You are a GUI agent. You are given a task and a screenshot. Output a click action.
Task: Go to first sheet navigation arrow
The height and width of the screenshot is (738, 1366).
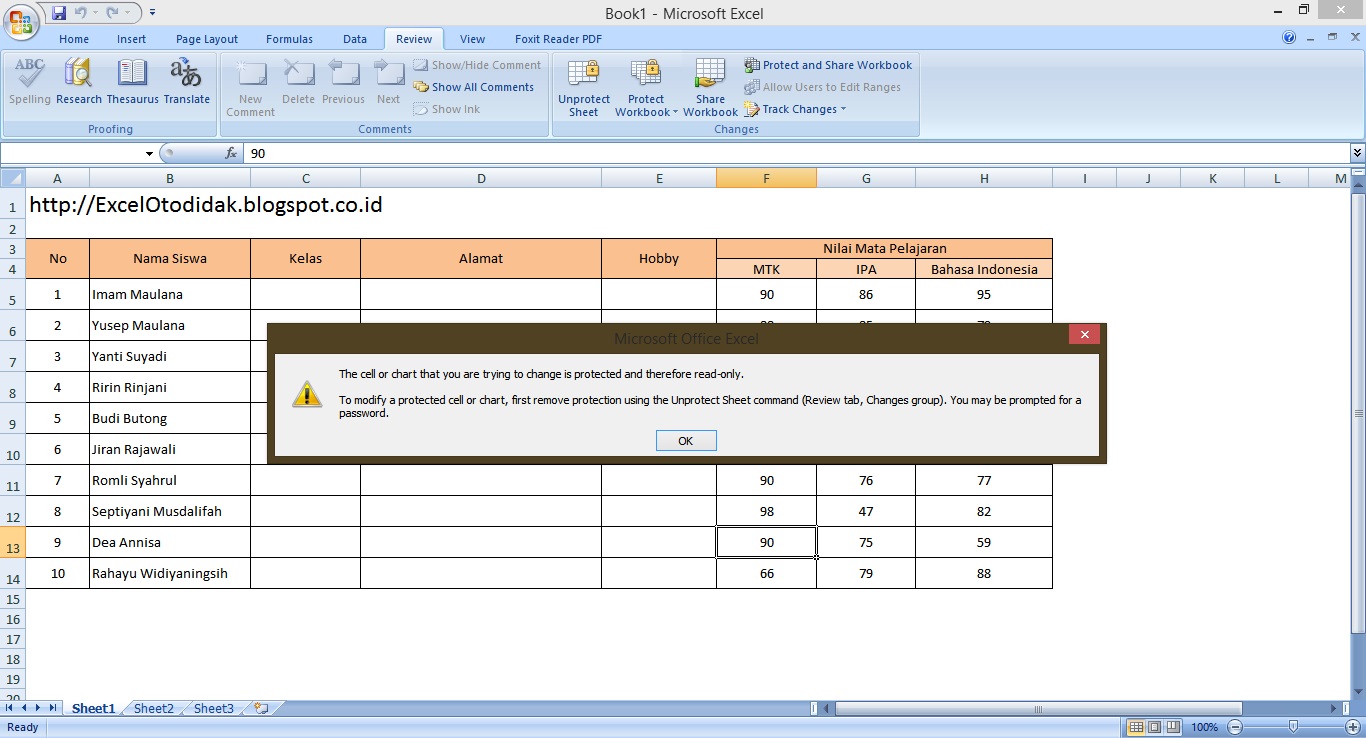coord(9,708)
